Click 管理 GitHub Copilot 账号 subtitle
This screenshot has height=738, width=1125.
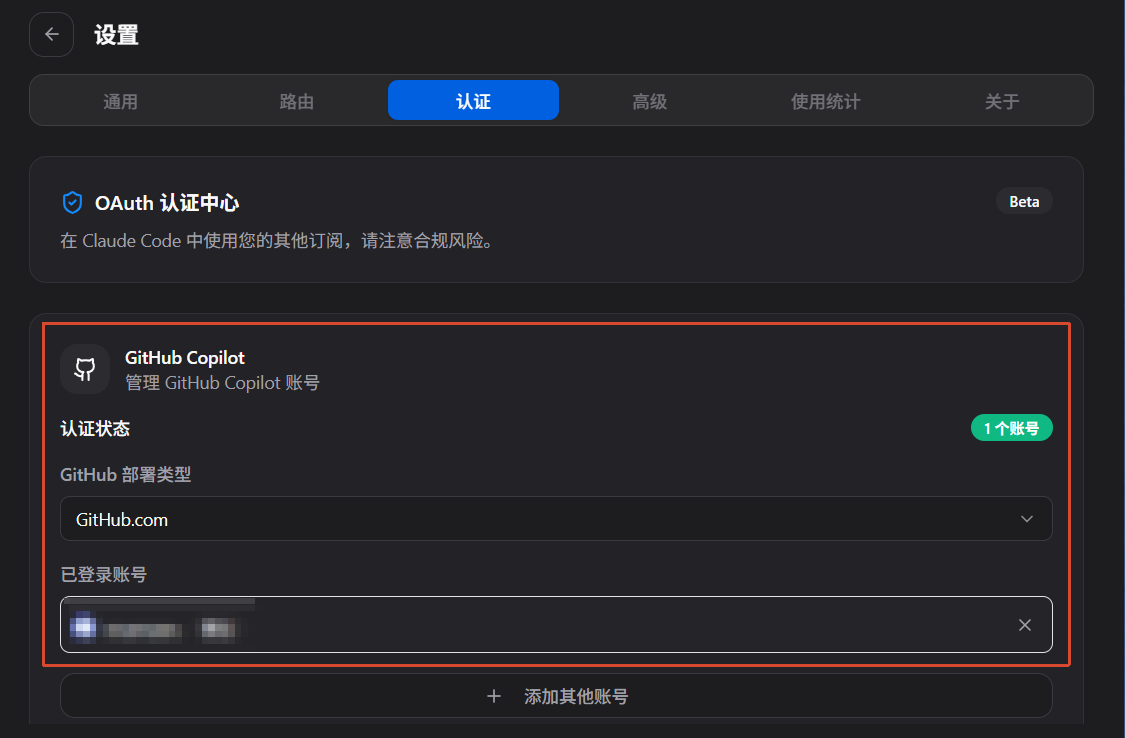[x=222, y=383]
